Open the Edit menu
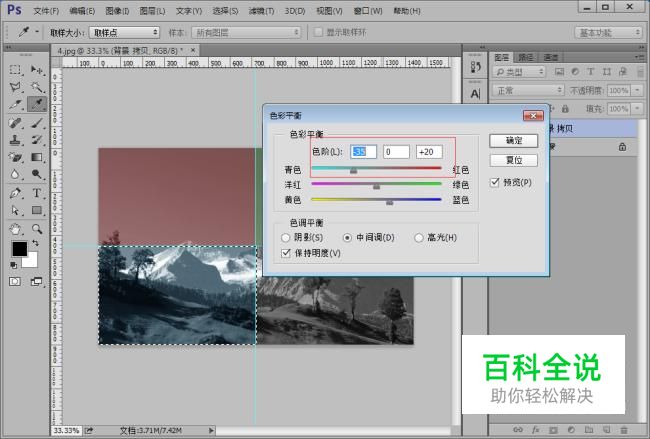This screenshot has width=650, height=439. tap(82, 11)
